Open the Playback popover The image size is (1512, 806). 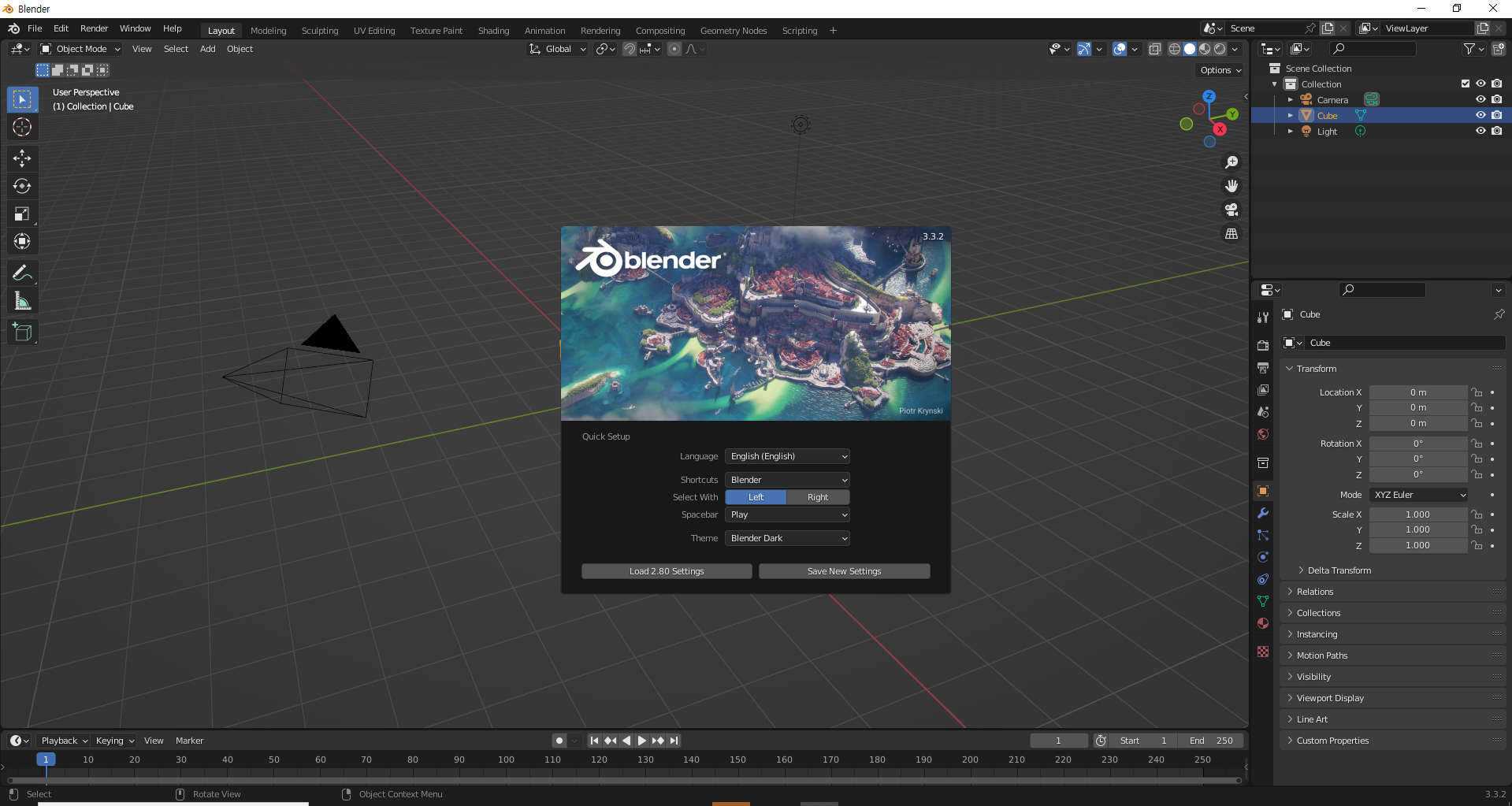(64, 741)
